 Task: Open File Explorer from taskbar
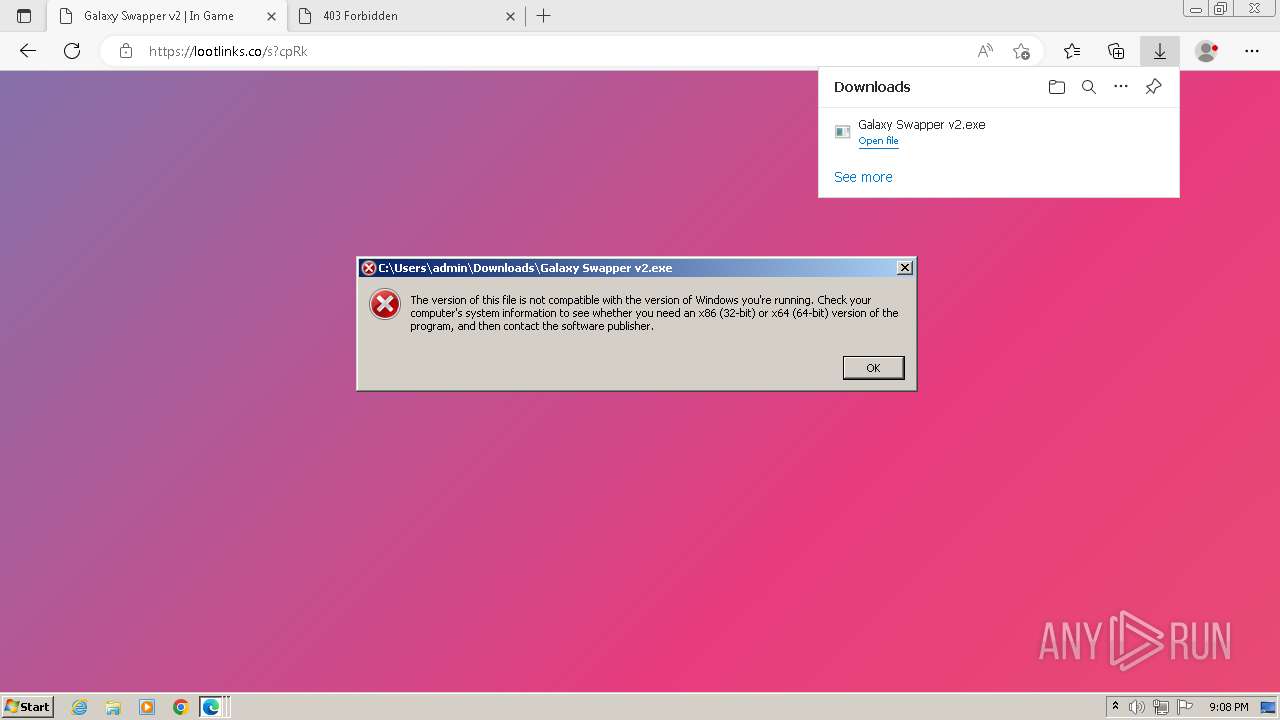(113, 707)
